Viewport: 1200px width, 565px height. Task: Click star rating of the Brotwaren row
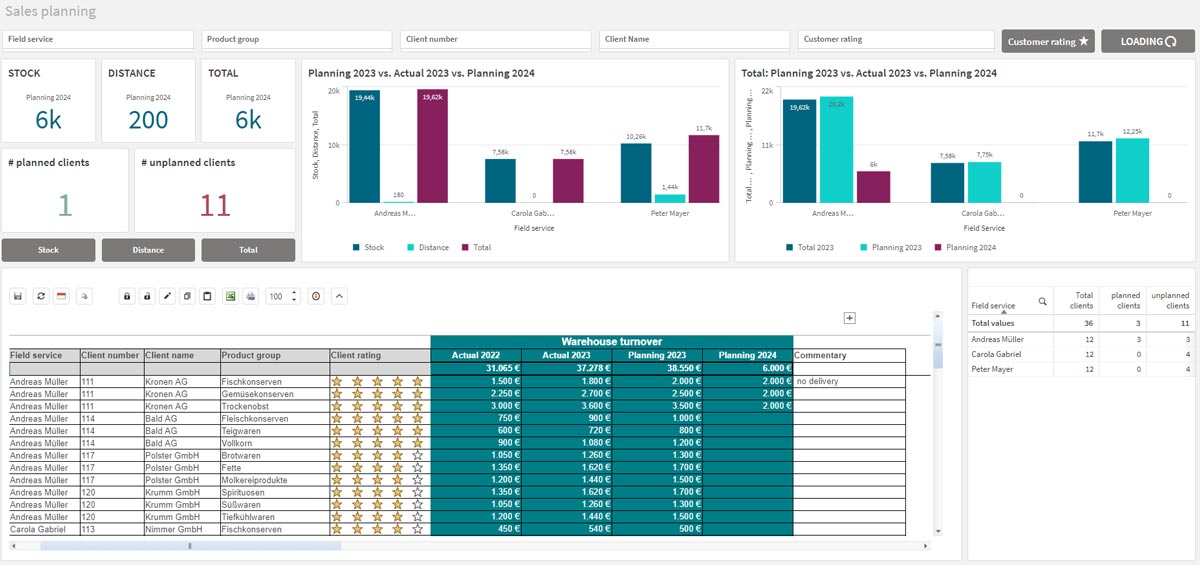[x=378, y=455]
